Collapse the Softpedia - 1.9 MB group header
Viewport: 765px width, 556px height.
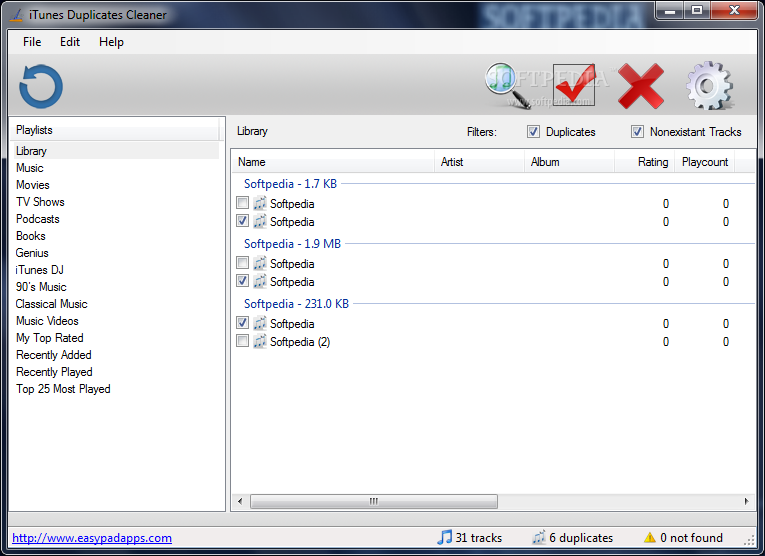tap(292, 244)
